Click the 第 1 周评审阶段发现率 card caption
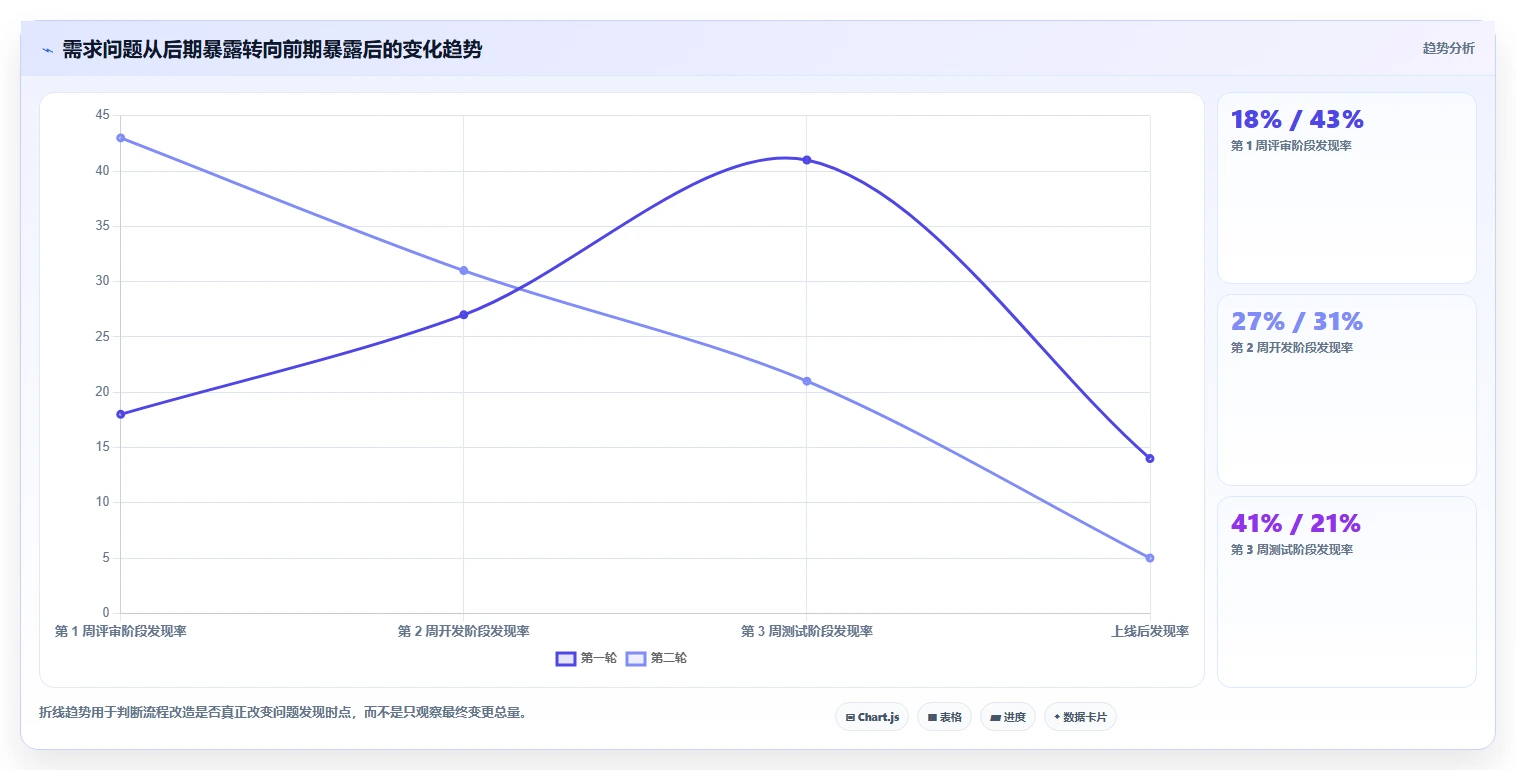This screenshot has height=770, width=1516. [x=1291, y=146]
